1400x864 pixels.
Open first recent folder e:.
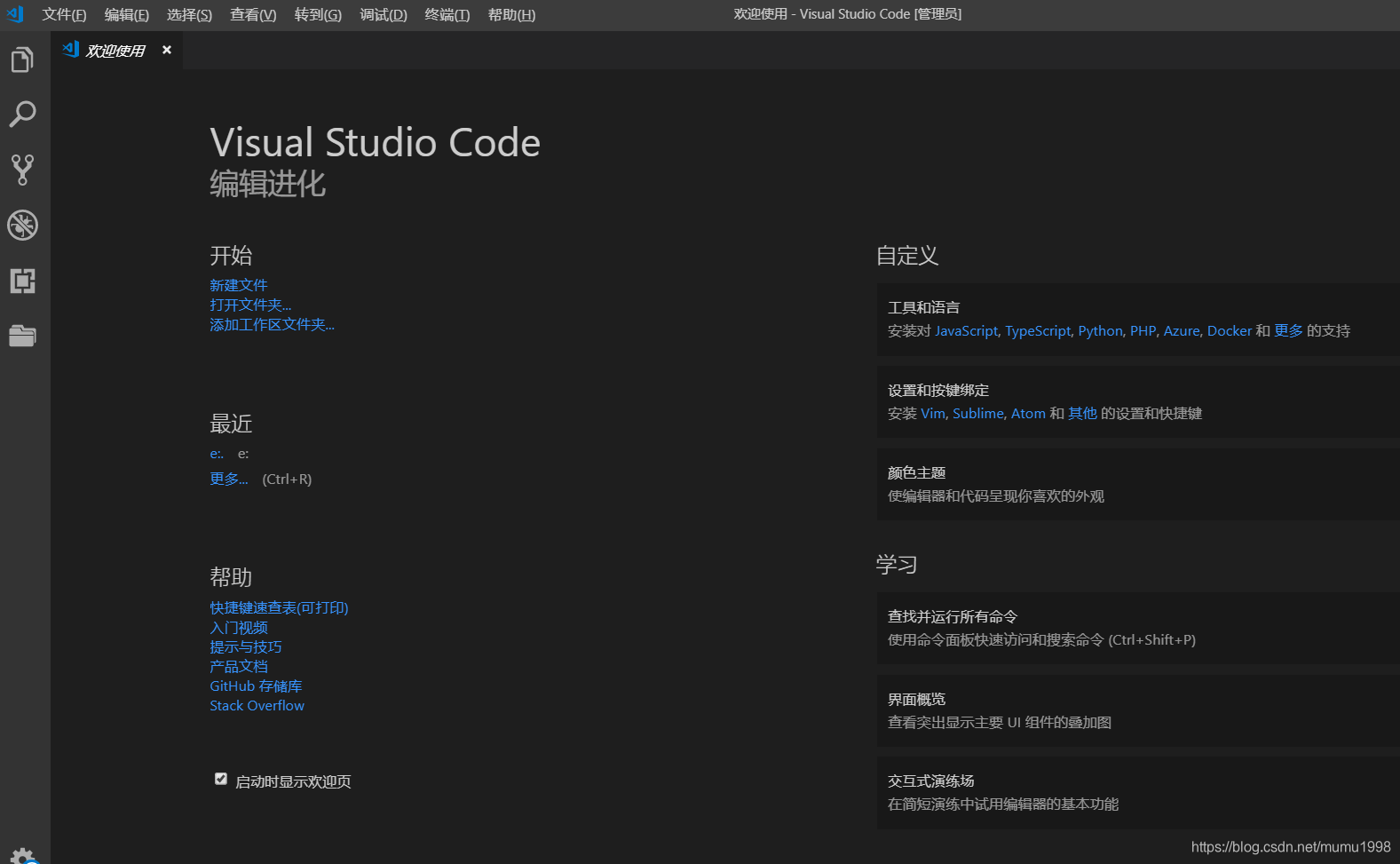(217, 454)
